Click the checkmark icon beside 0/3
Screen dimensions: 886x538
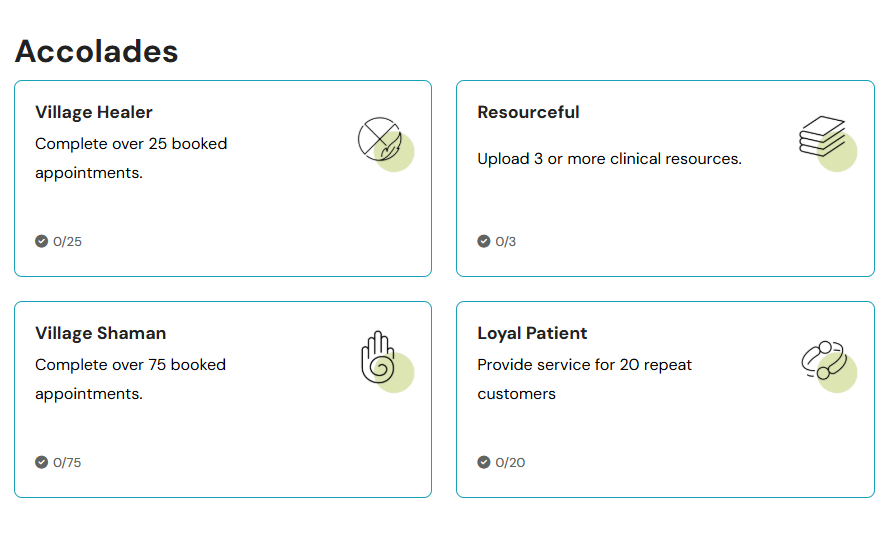click(x=484, y=241)
